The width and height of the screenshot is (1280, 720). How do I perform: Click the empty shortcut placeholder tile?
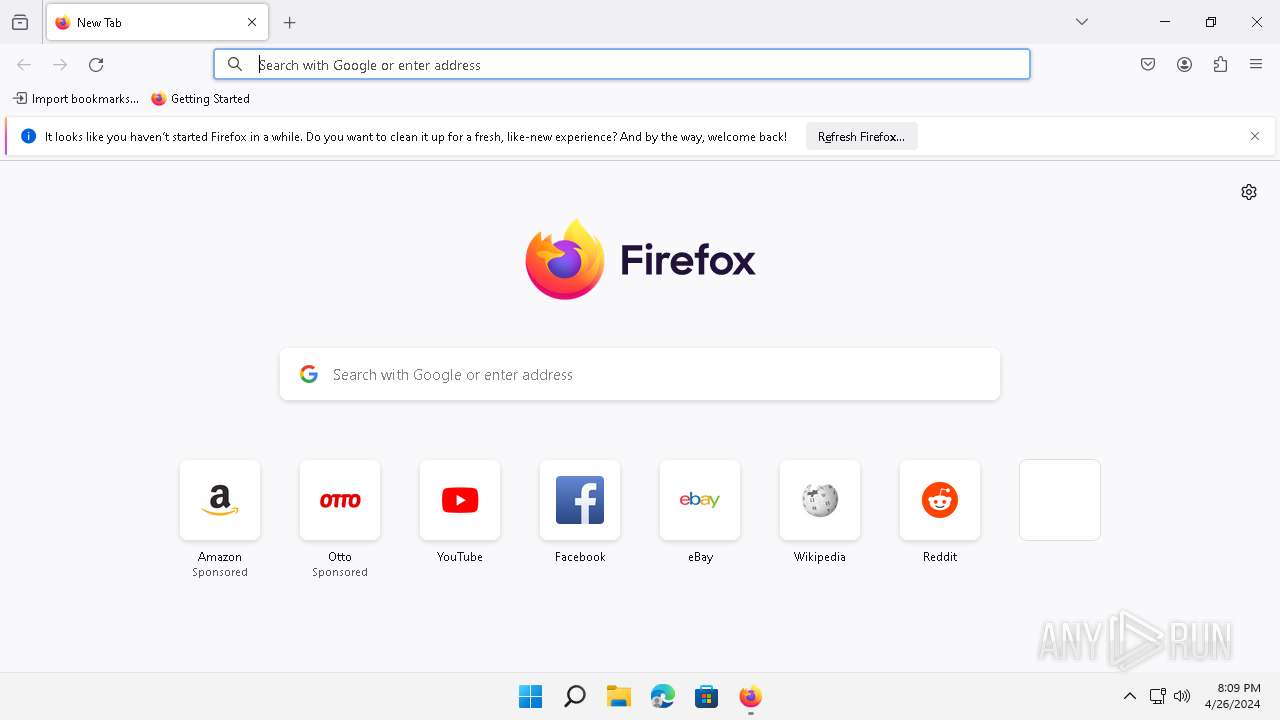[1060, 500]
